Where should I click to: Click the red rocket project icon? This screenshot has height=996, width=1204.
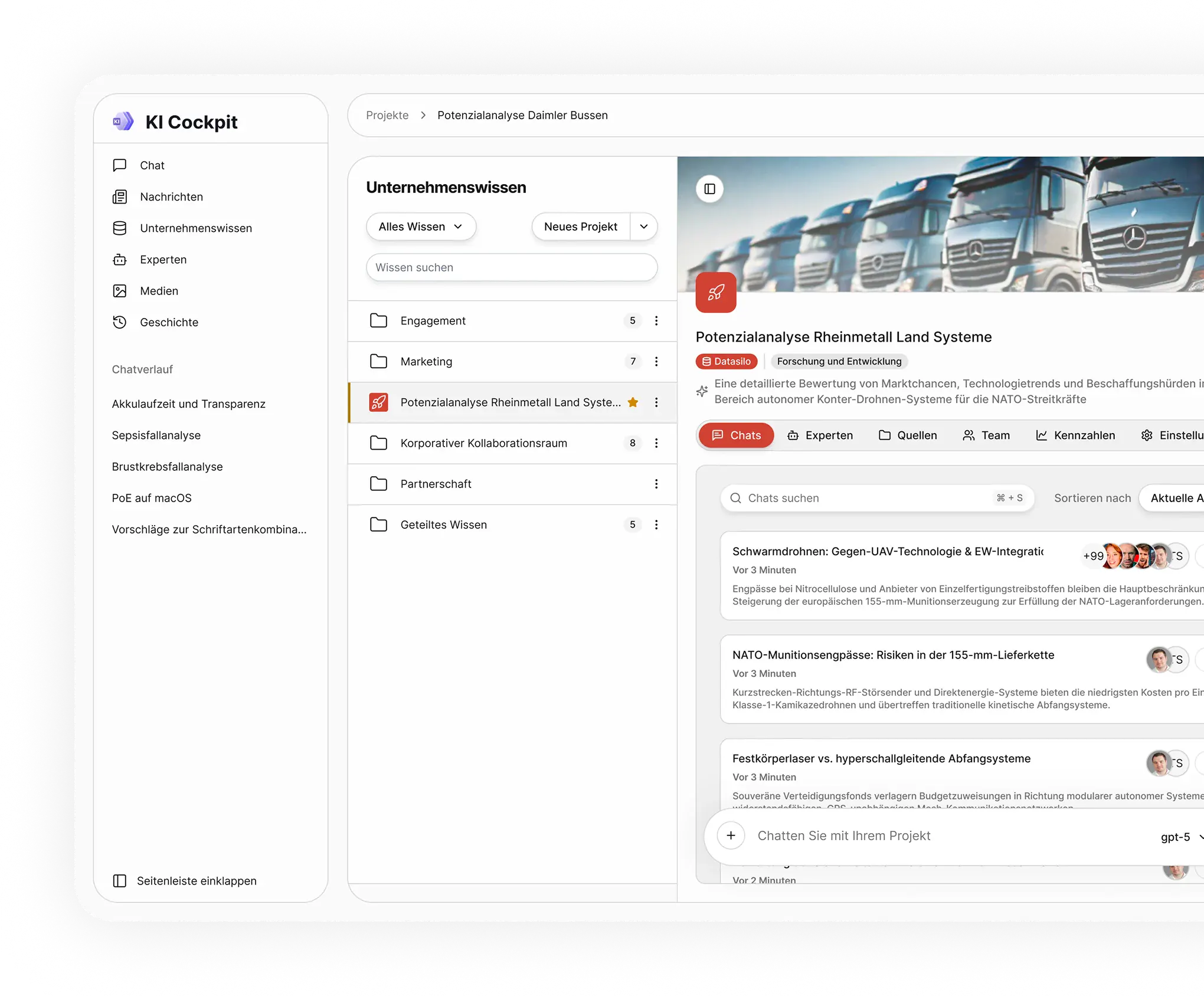pyautogui.click(x=716, y=292)
